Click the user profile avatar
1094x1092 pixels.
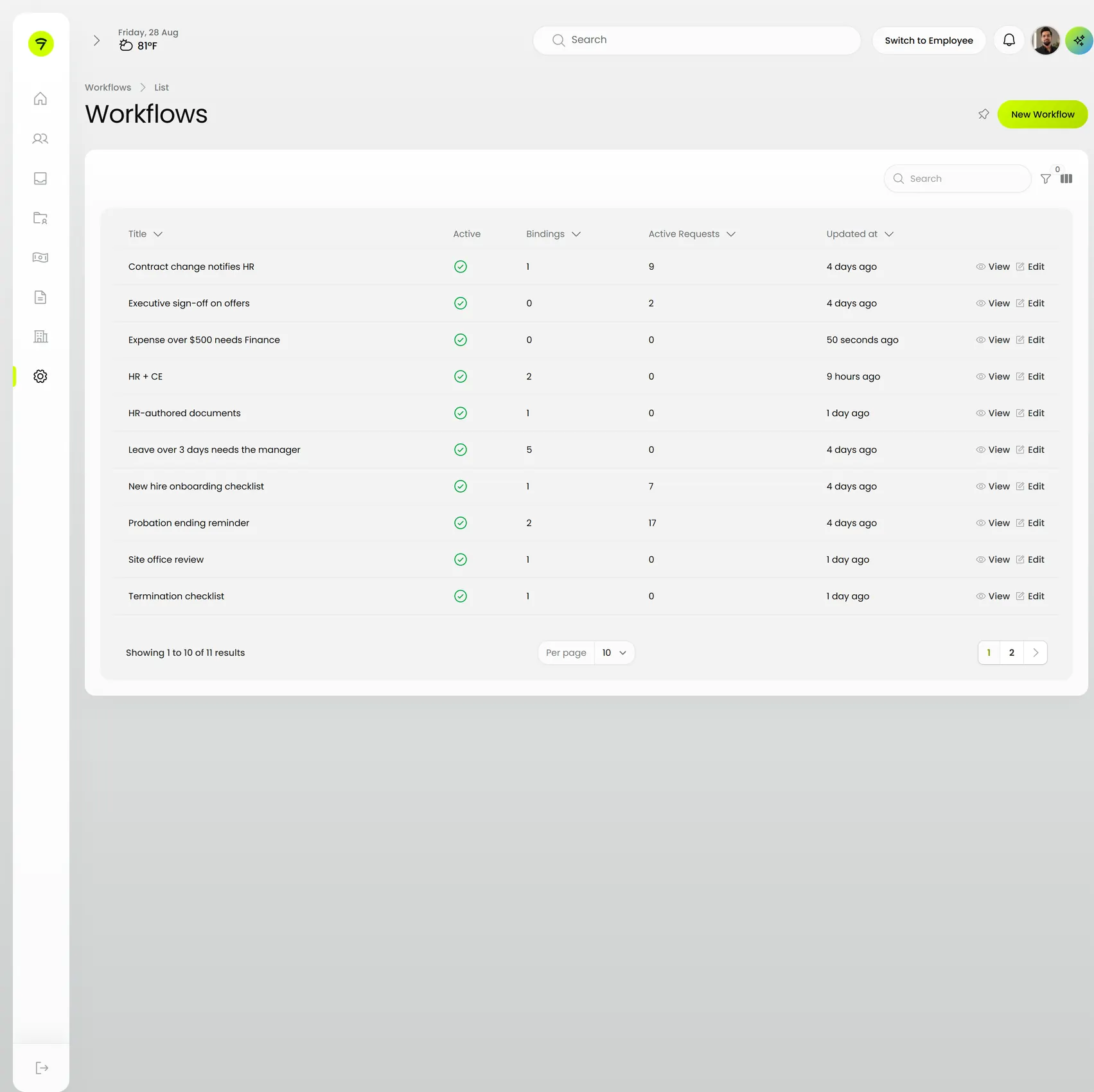click(x=1045, y=40)
